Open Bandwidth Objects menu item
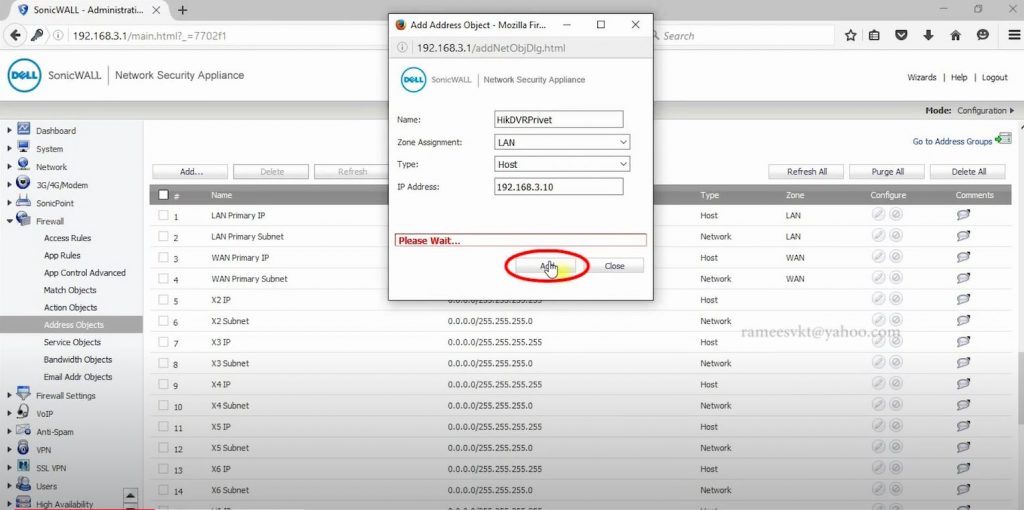 (x=78, y=359)
